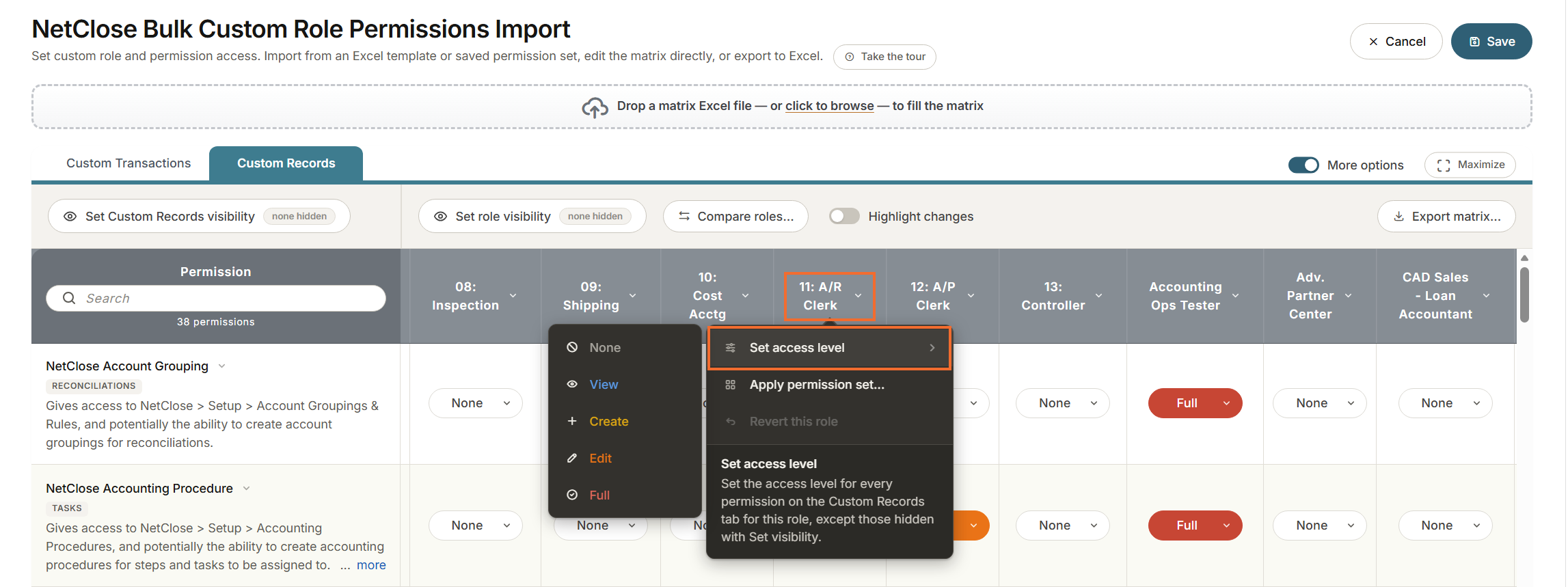
Task: Click the X icon in Cancel
Action: tap(1373, 42)
